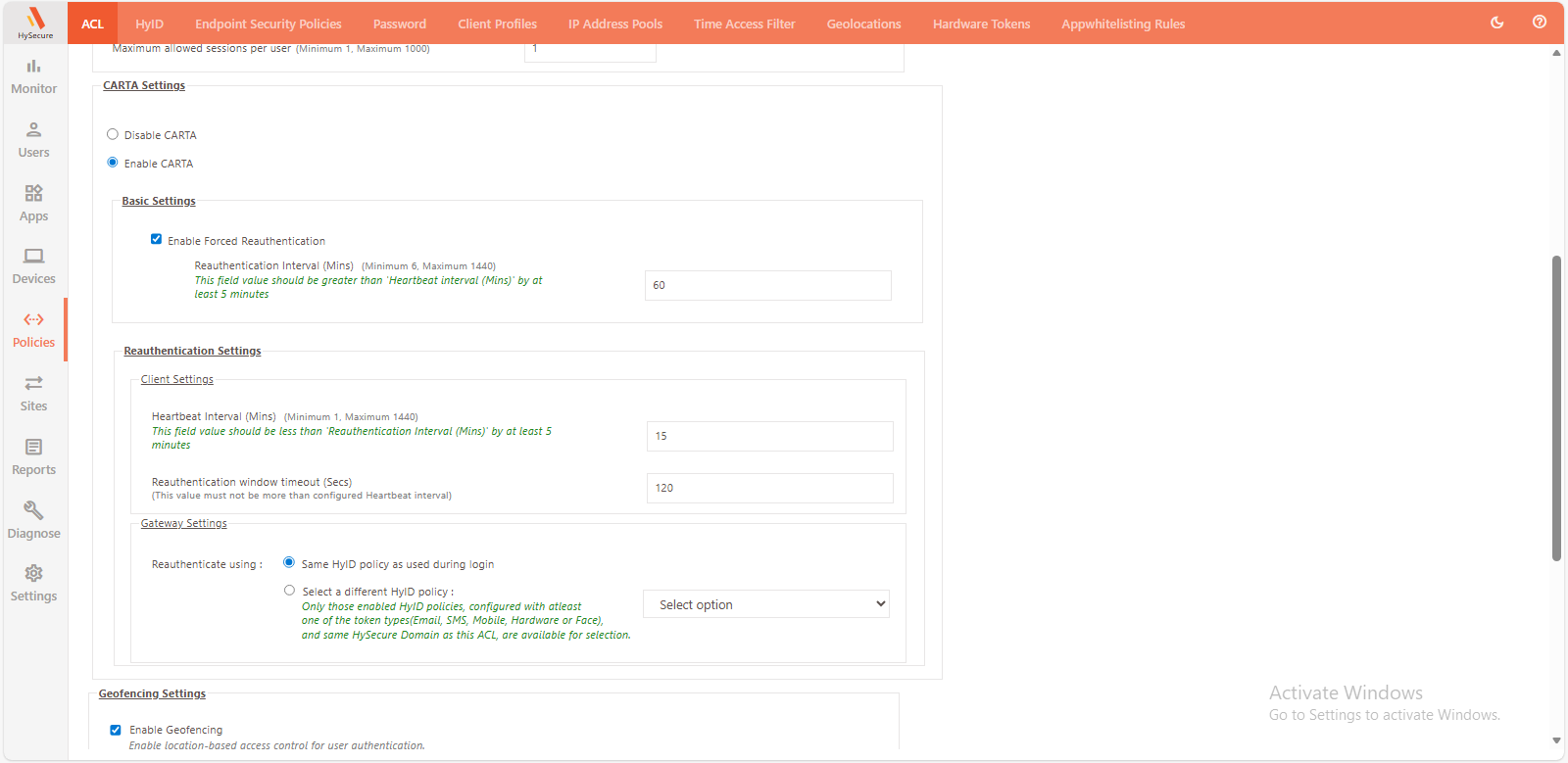The height and width of the screenshot is (763, 1568).
Task: Uncheck Enable Forced Reauthentication checkbox
Action: pyautogui.click(x=156, y=240)
